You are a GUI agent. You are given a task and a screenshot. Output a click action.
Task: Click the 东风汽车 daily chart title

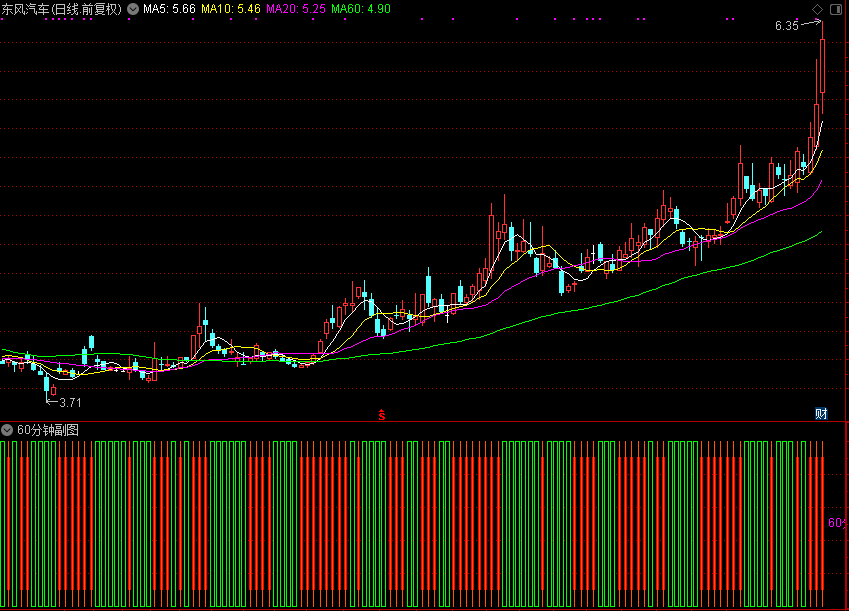pos(62,9)
